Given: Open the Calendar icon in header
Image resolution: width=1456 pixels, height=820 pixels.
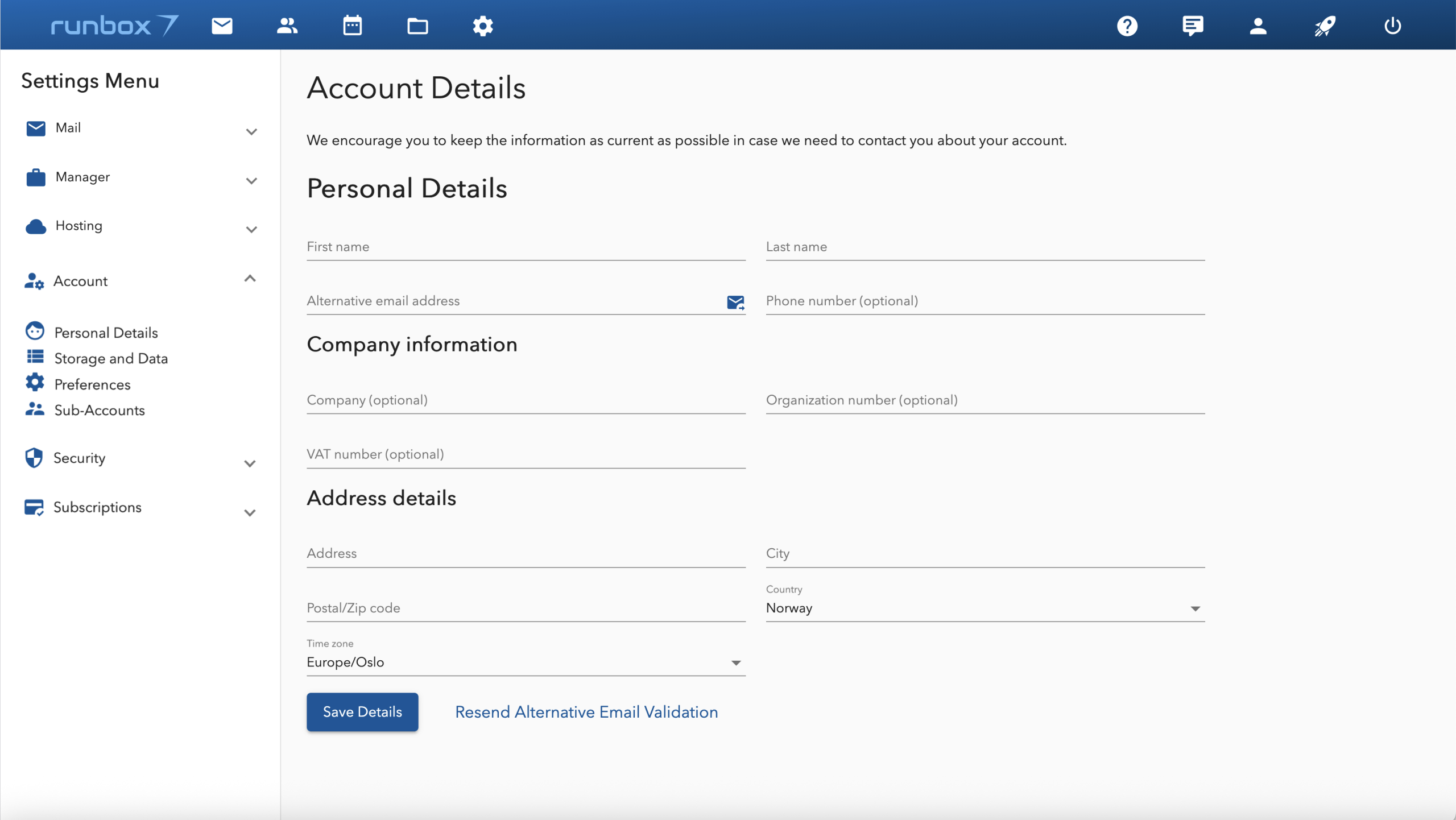Looking at the screenshot, I should tap(352, 26).
